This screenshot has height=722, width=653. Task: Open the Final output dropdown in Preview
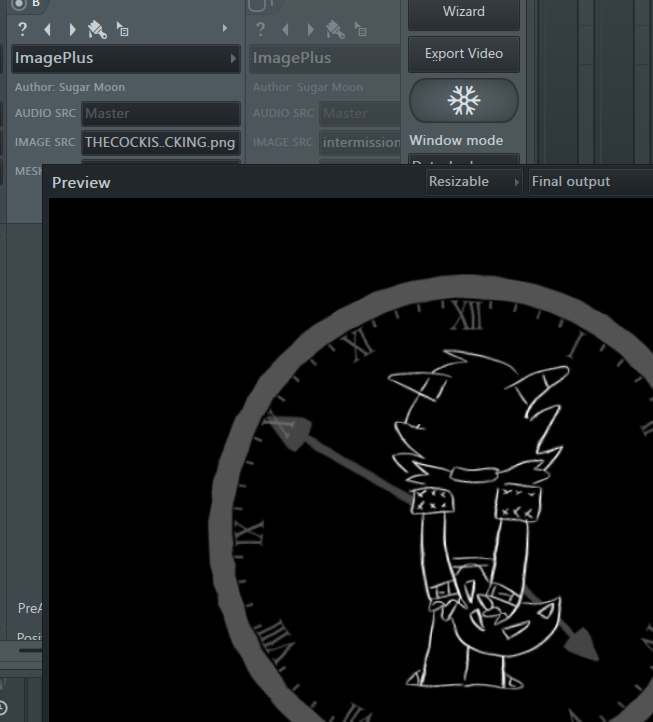click(x=591, y=182)
